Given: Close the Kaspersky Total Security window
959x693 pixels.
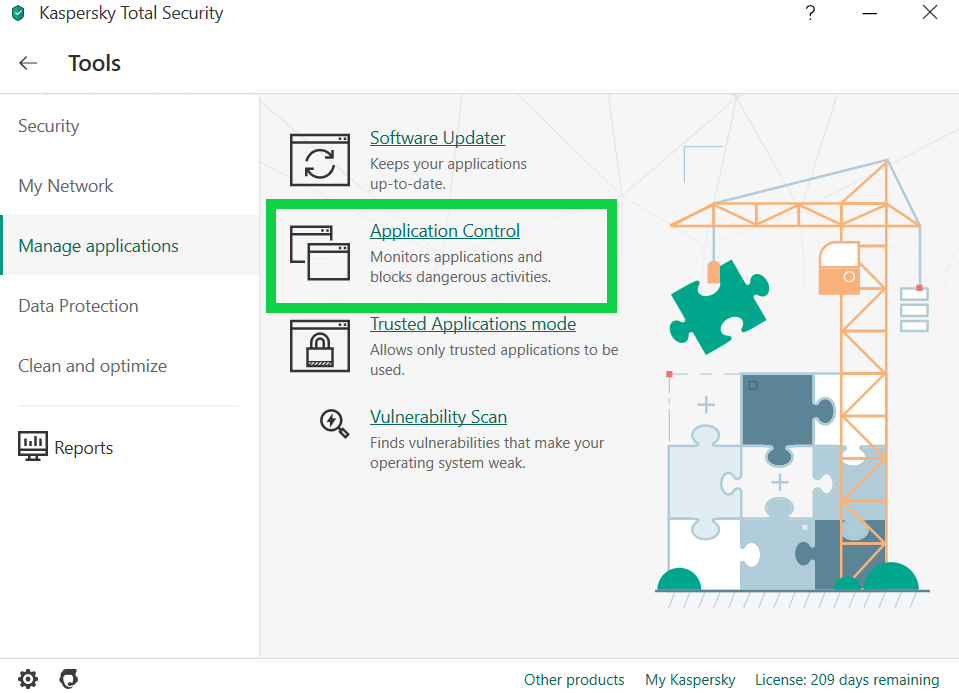Looking at the screenshot, I should click(930, 12).
